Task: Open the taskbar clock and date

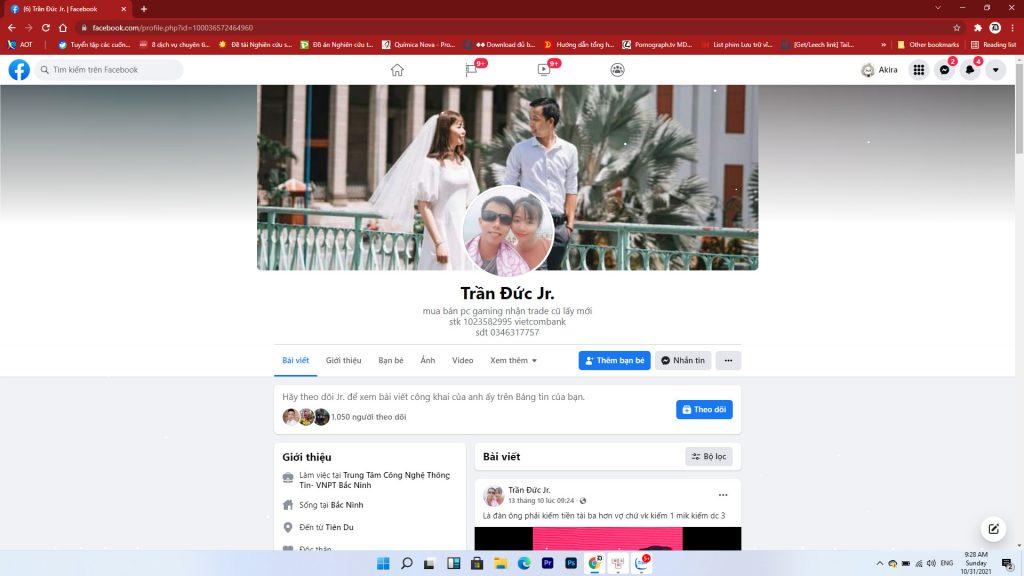Action: tap(976, 563)
